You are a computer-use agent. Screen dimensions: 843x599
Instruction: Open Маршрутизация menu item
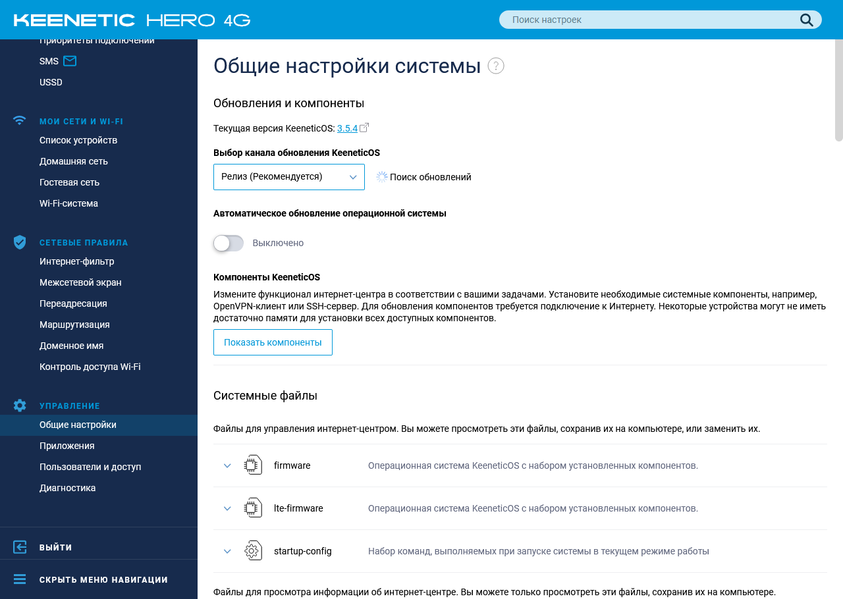[75, 324]
